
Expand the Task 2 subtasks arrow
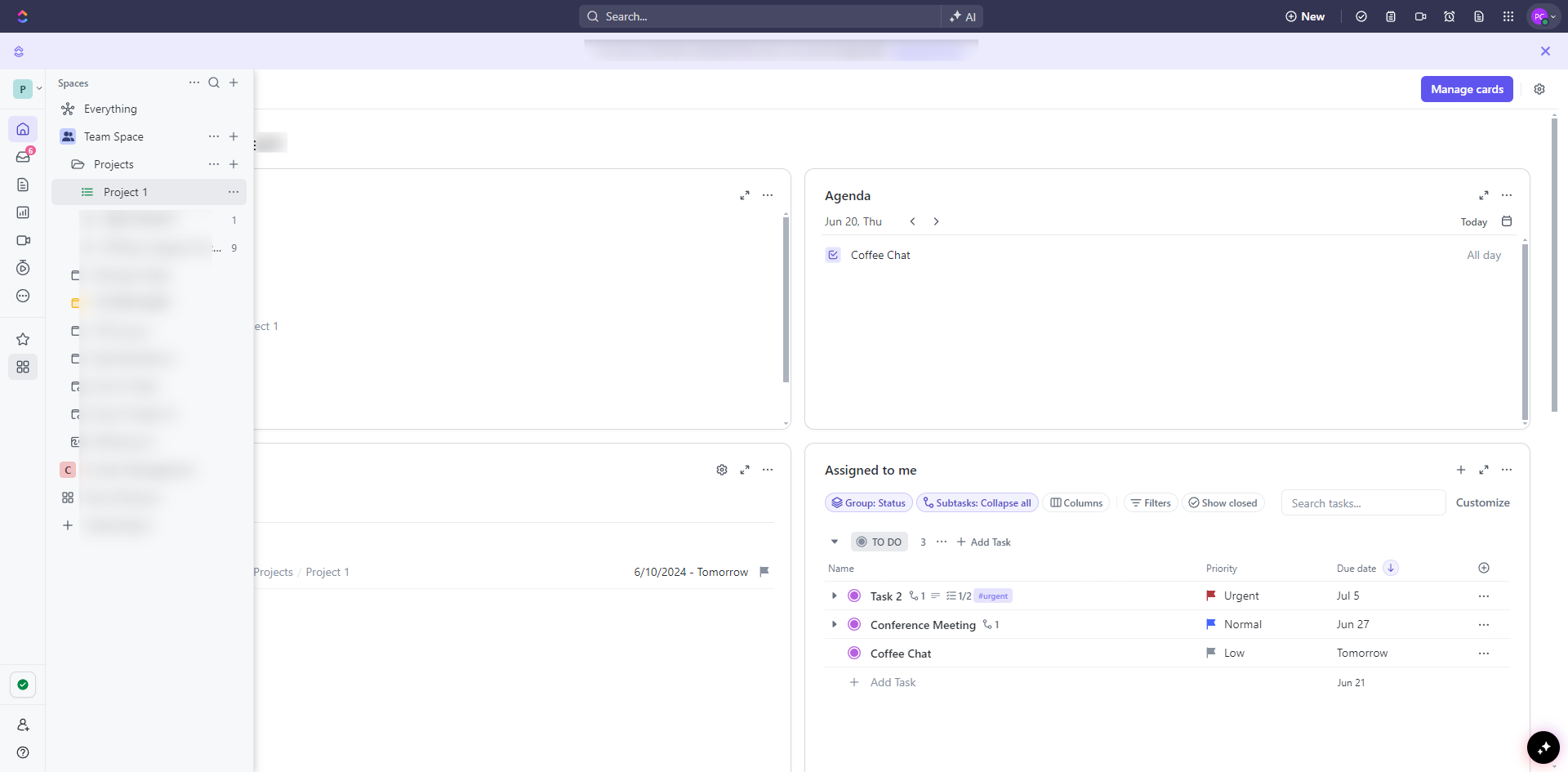(834, 596)
